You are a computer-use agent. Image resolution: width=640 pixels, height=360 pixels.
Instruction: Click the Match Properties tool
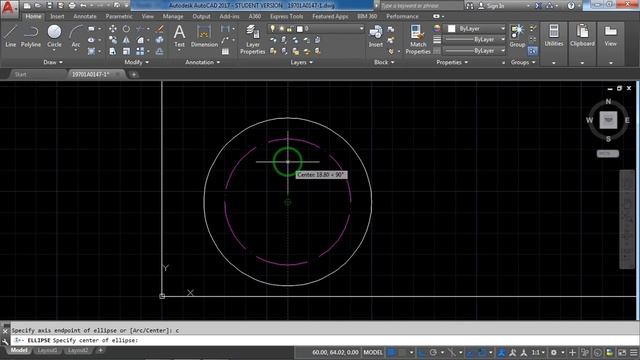click(x=418, y=39)
